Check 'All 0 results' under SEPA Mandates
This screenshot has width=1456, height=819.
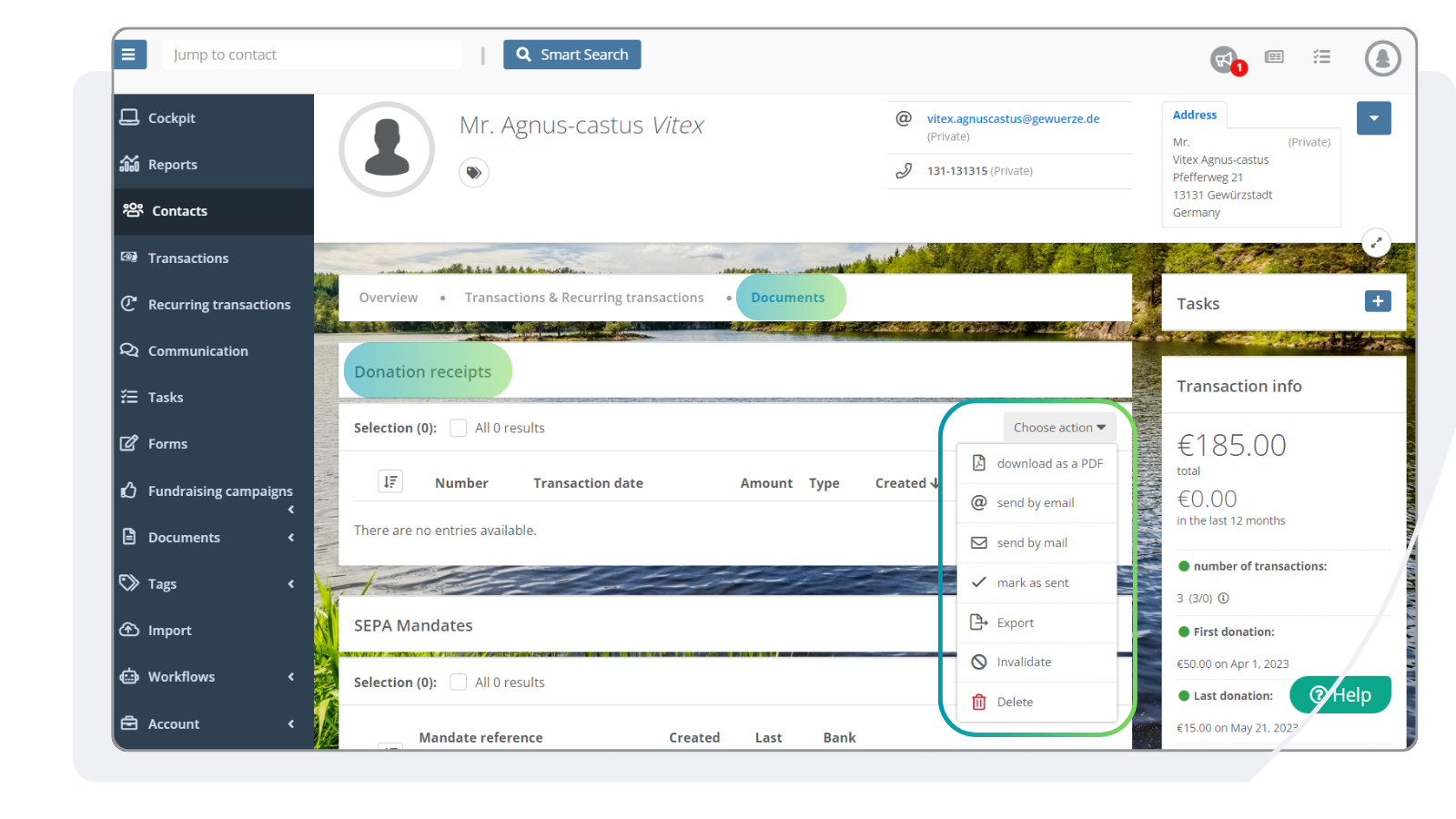pos(458,682)
